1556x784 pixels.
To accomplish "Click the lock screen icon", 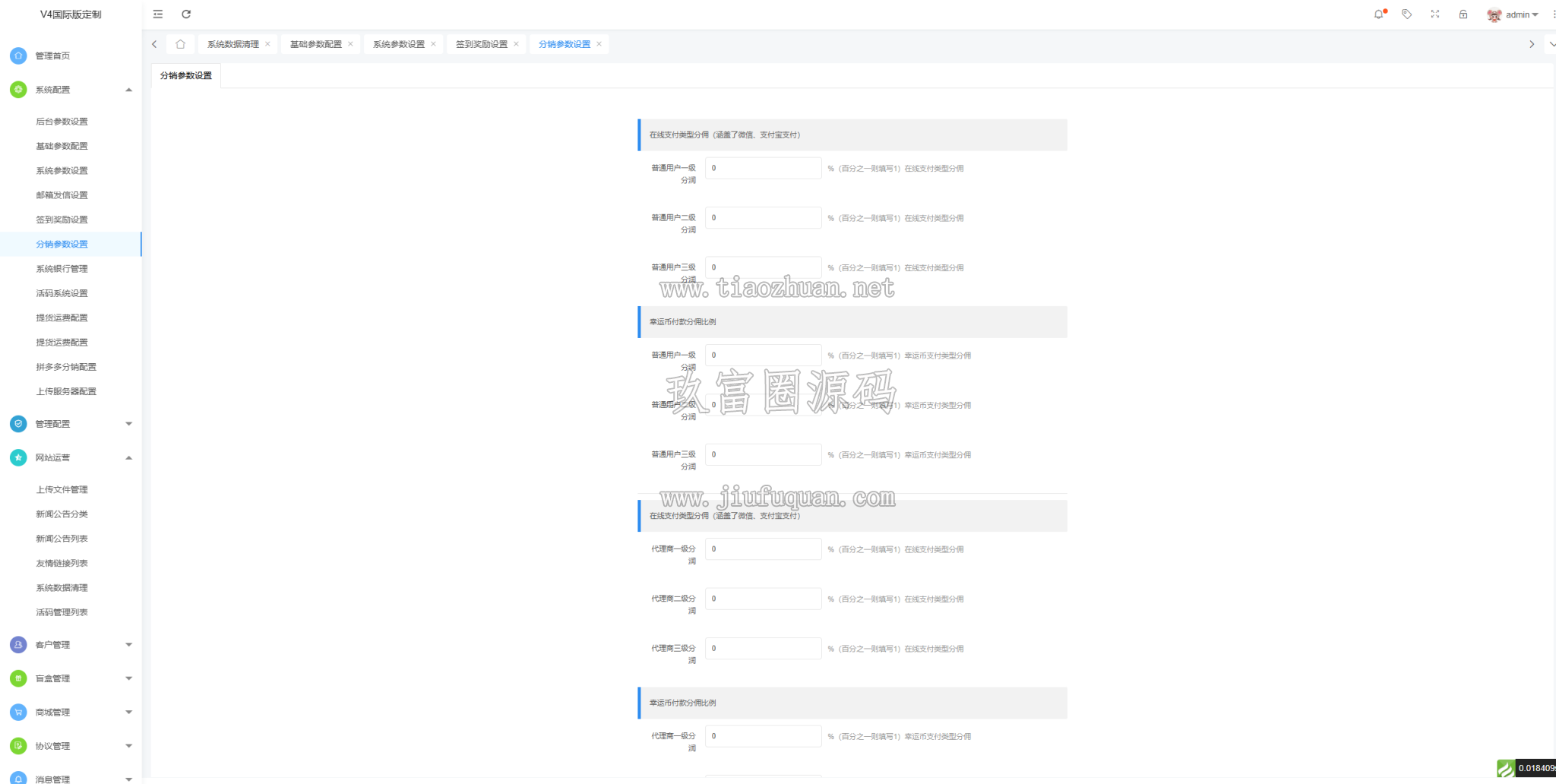I will tap(1463, 14).
